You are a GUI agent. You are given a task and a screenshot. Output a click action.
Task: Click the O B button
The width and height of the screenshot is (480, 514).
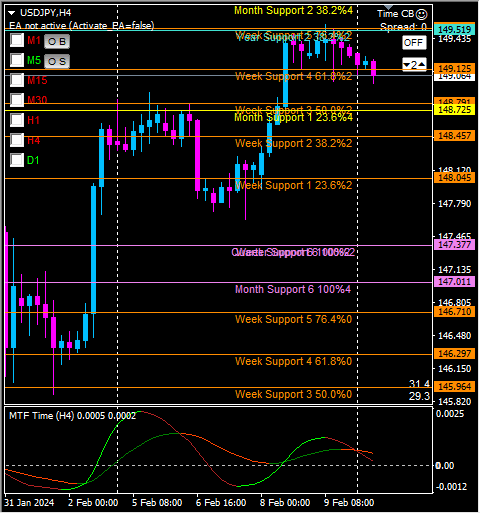point(57,41)
